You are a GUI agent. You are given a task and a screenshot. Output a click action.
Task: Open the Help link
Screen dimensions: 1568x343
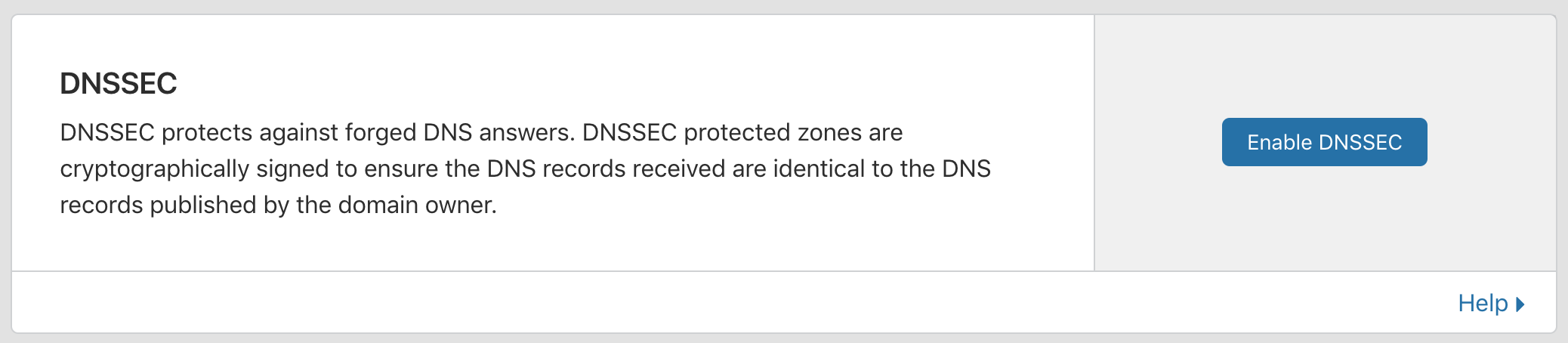click(1482, 303)
